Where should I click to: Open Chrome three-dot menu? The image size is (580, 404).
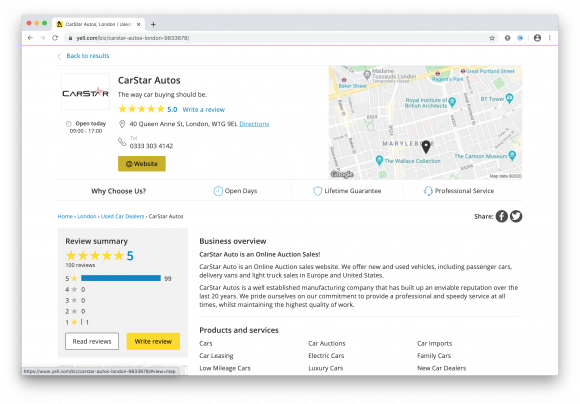550,38
